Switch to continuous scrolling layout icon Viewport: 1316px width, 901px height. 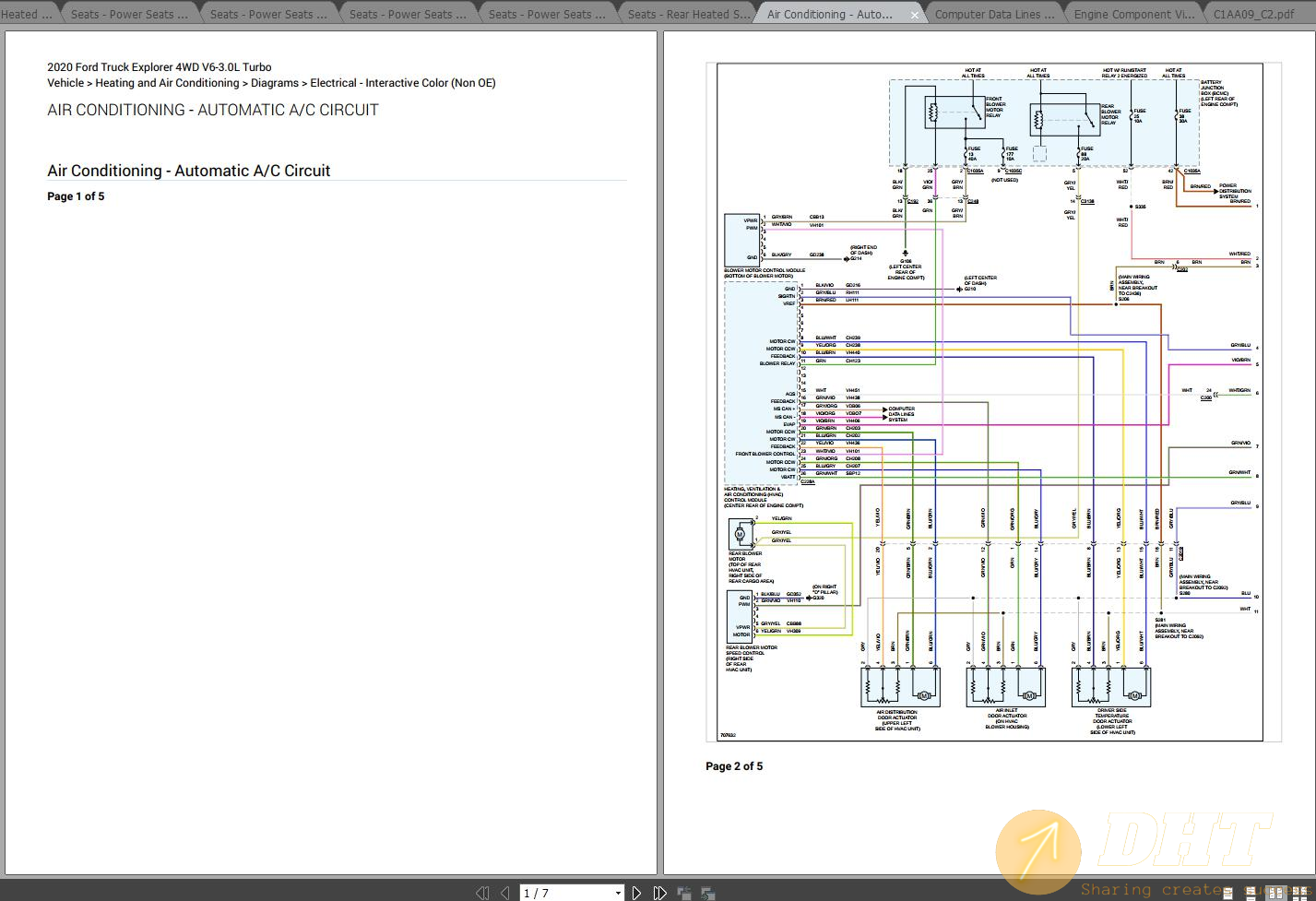(1252, 893)
